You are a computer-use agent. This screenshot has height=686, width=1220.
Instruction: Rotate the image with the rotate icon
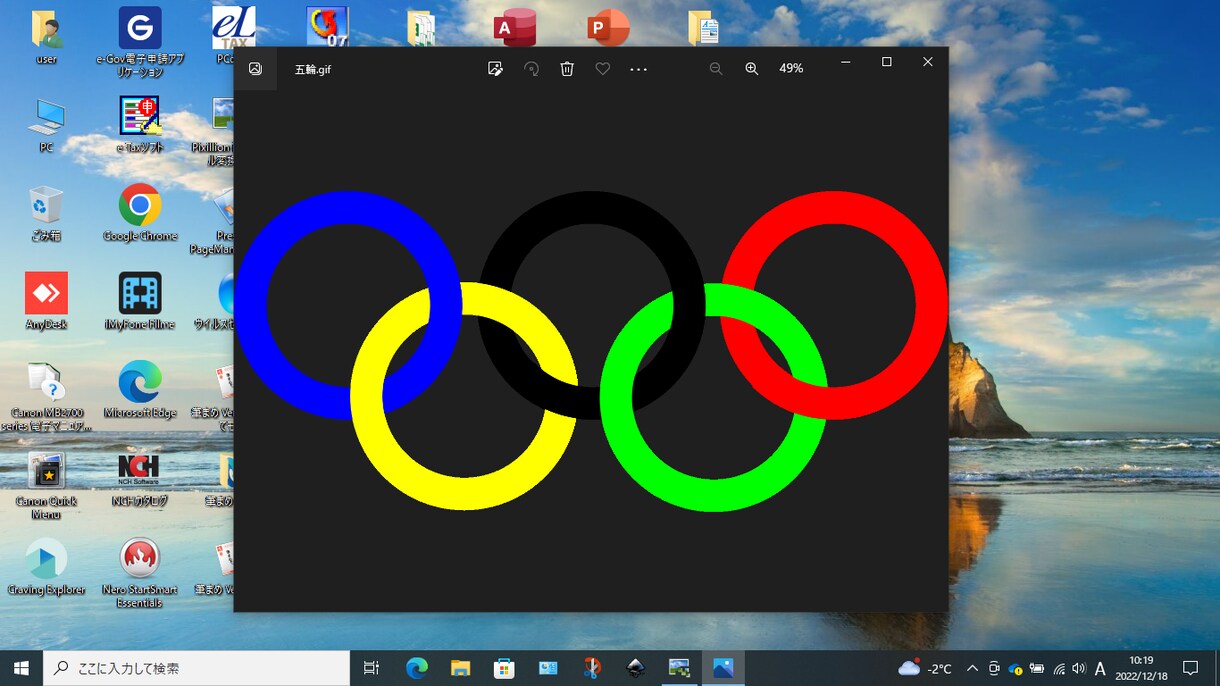coord(532,68)
